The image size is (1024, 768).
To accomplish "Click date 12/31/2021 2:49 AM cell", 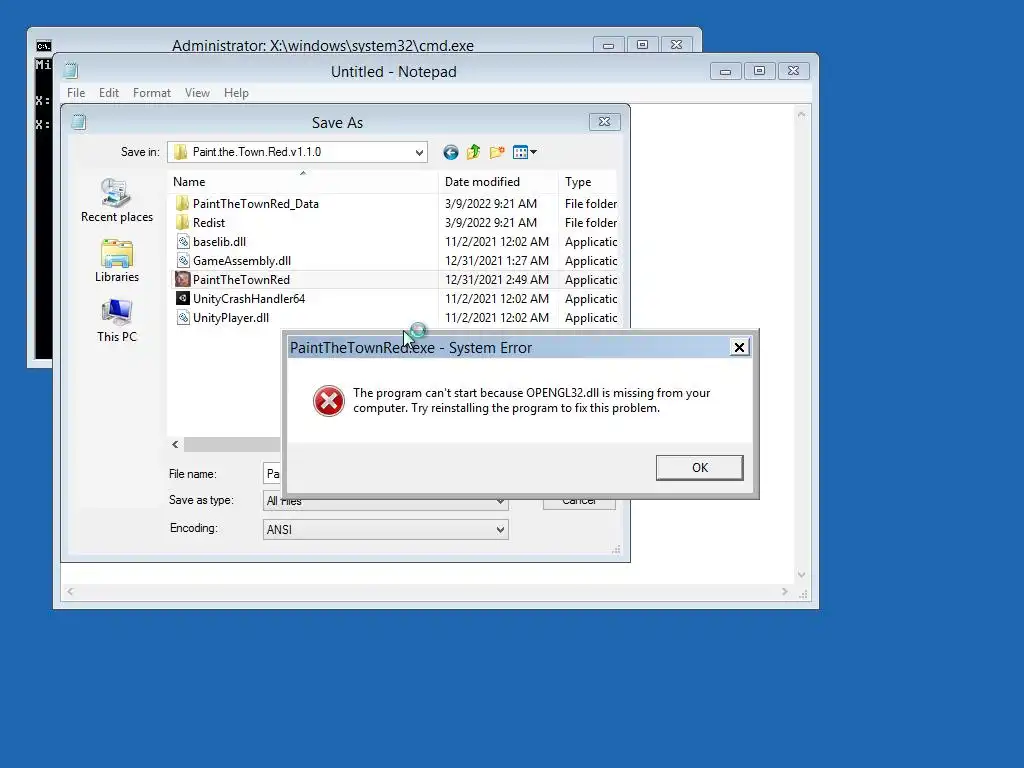I will 496,280.
